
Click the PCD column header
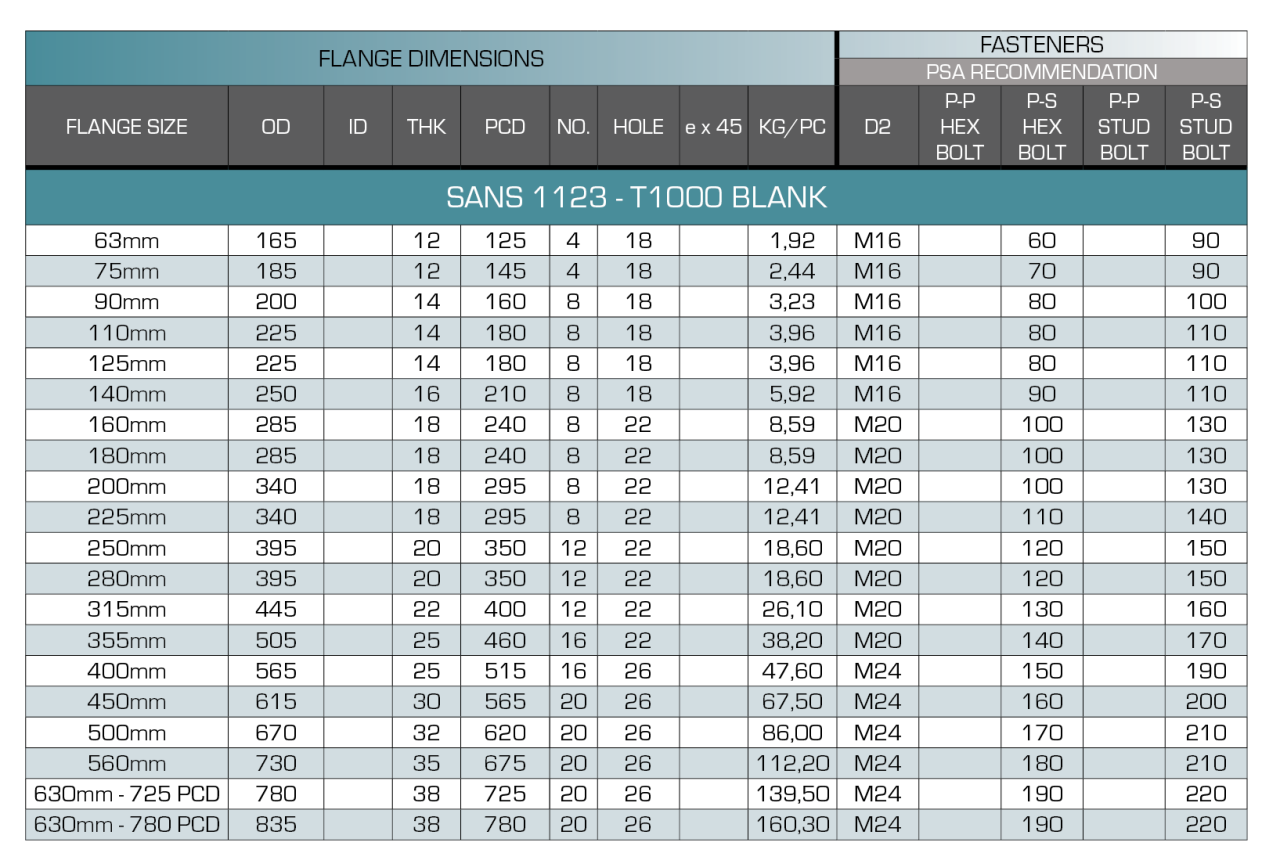[505, 127]
